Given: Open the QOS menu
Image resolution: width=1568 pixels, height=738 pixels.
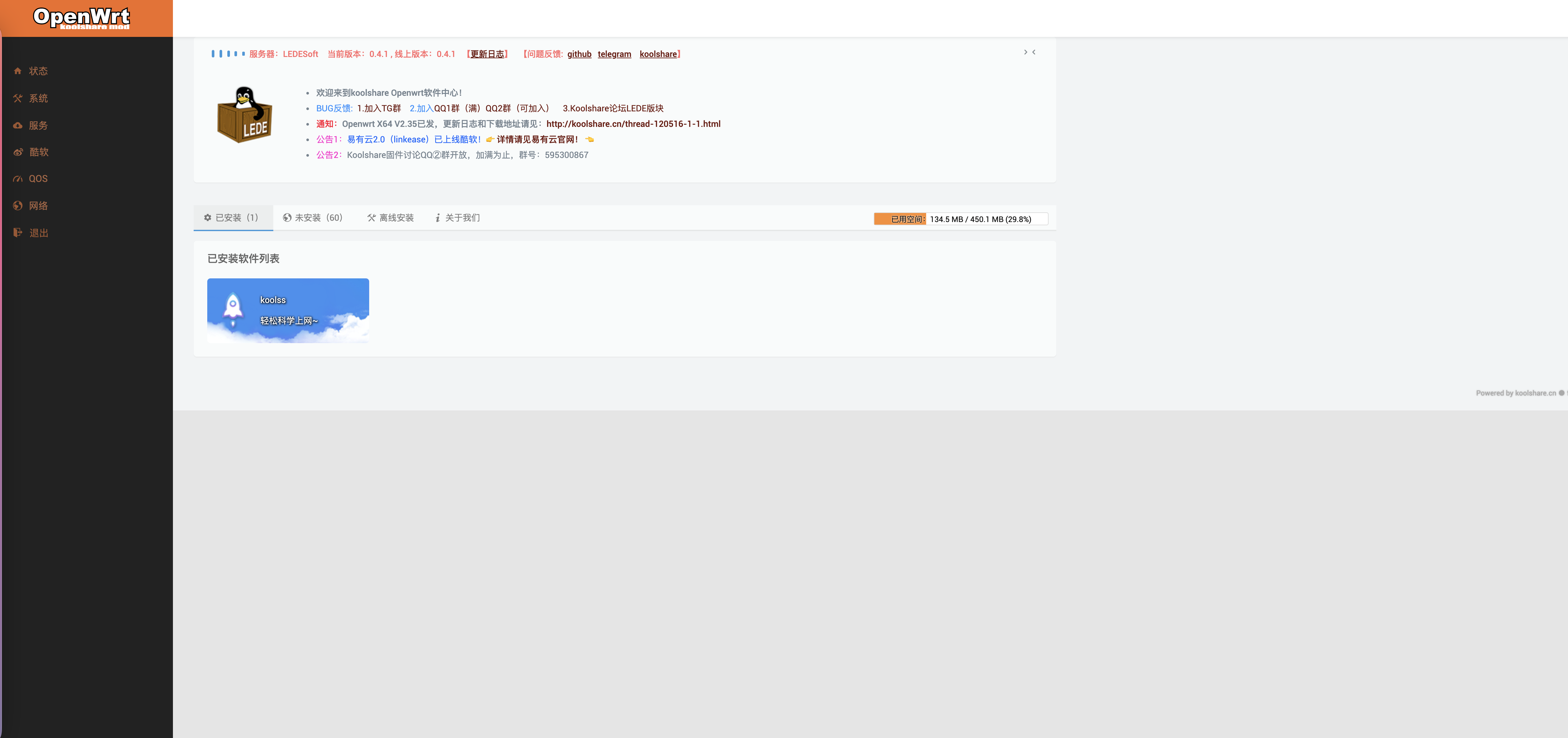Looking at the screenshot, I should 38,179.
